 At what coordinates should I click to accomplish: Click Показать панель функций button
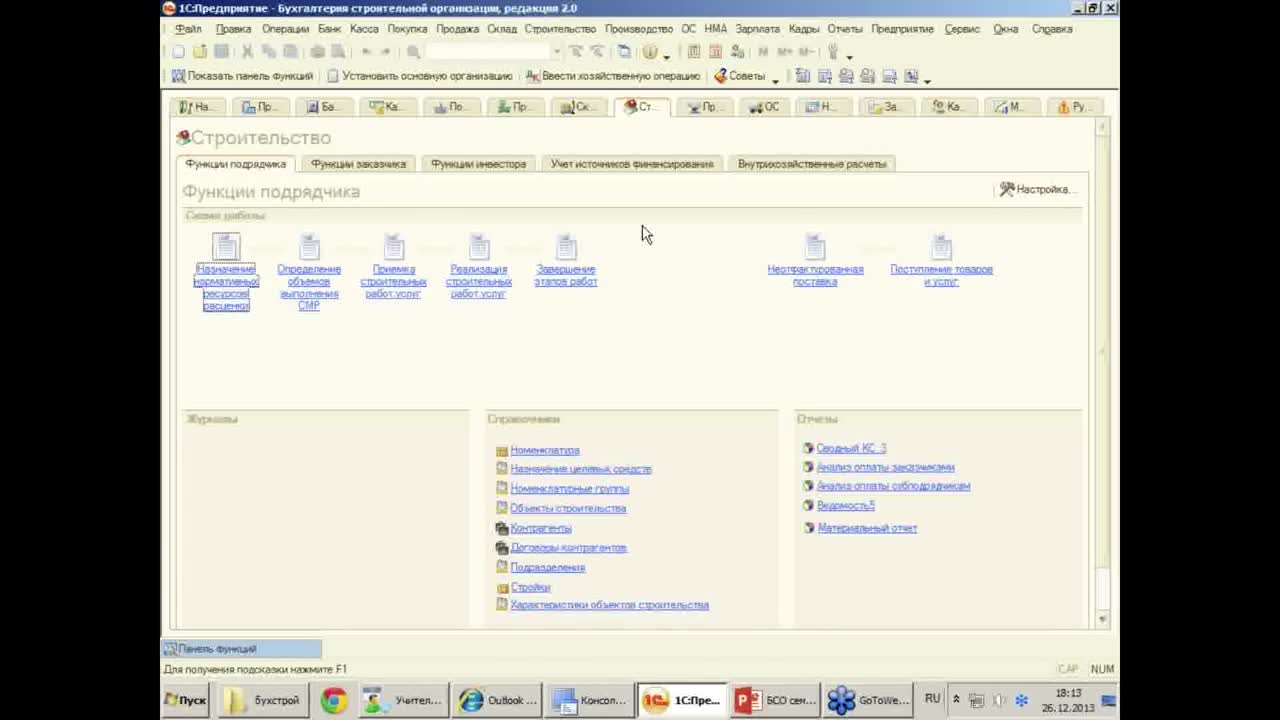pos(242,76)
